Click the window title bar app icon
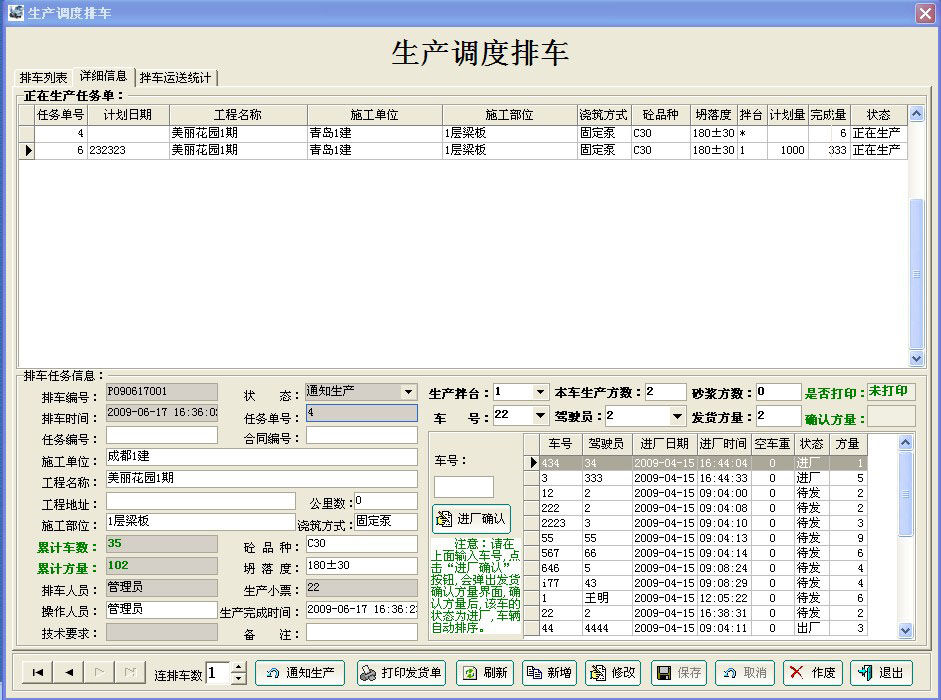This screenshot has width=941, height=700. click(16, 13)
